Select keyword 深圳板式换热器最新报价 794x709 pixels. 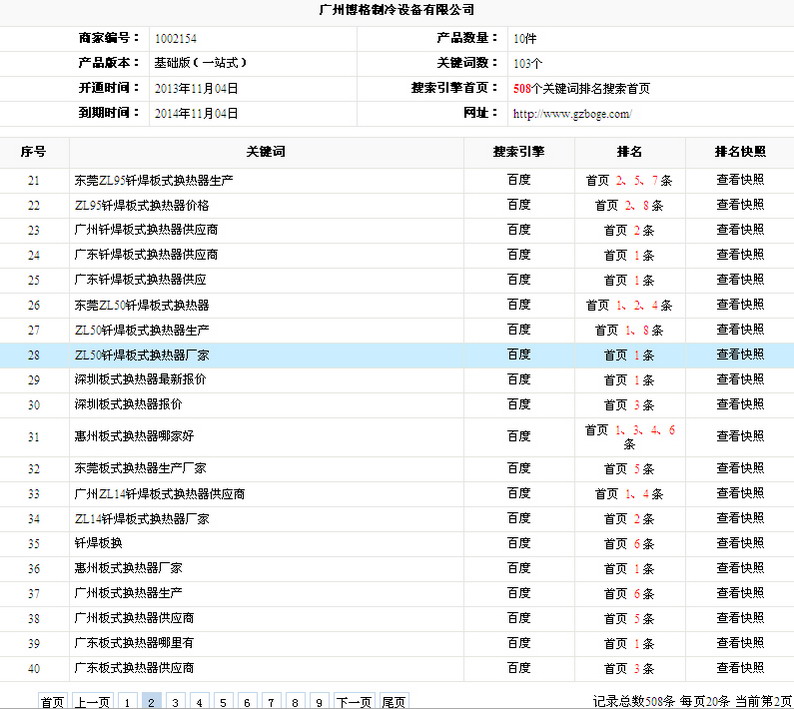point(140,379)
